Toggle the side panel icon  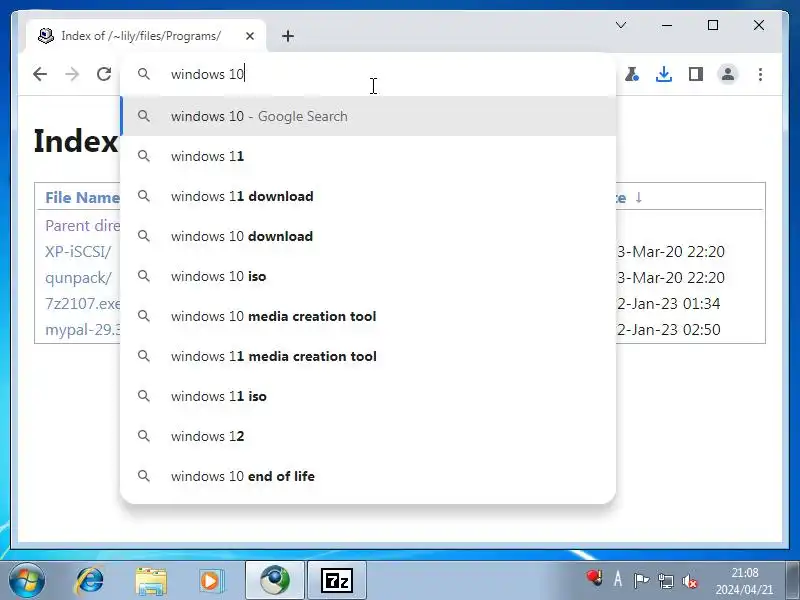point(695,74)
